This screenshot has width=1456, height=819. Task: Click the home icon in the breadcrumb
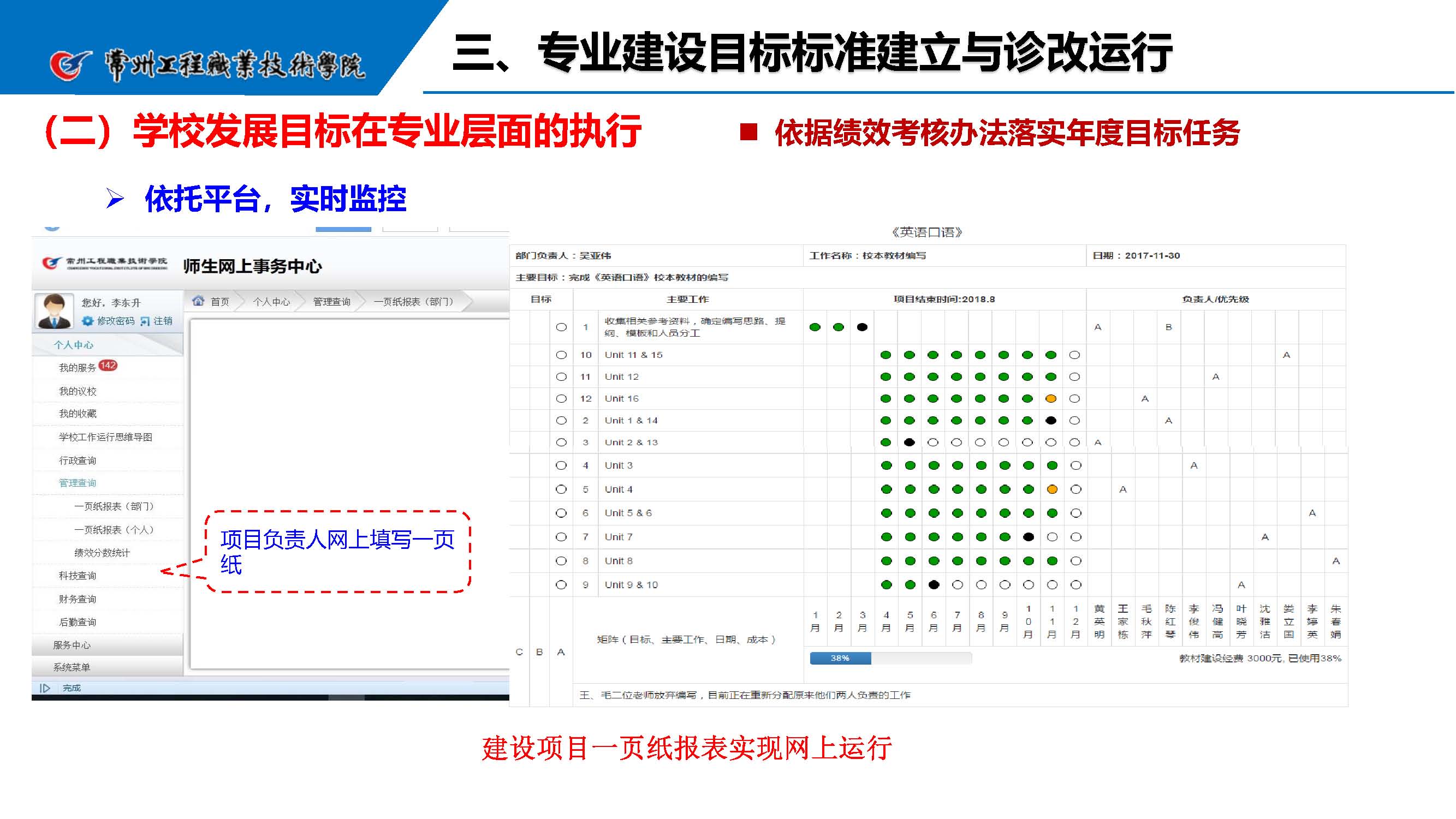coord(198,302)
